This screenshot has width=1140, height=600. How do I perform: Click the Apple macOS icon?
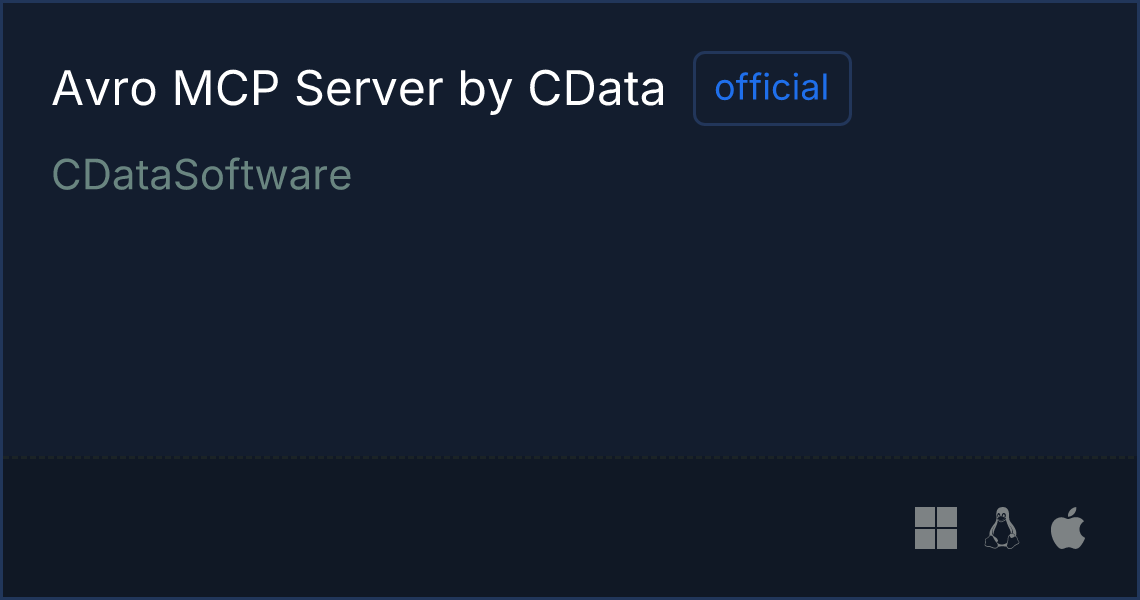tap(1068, 528)
